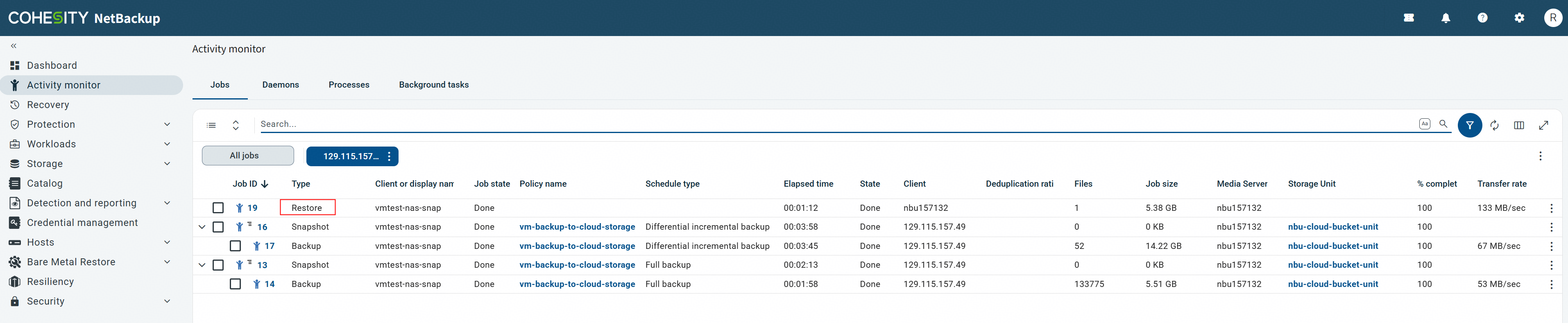Viewport: 1568px width, 323px height.
Task: Collapse the sidebar with the double-chevron icon
Action: click(14, 45)
